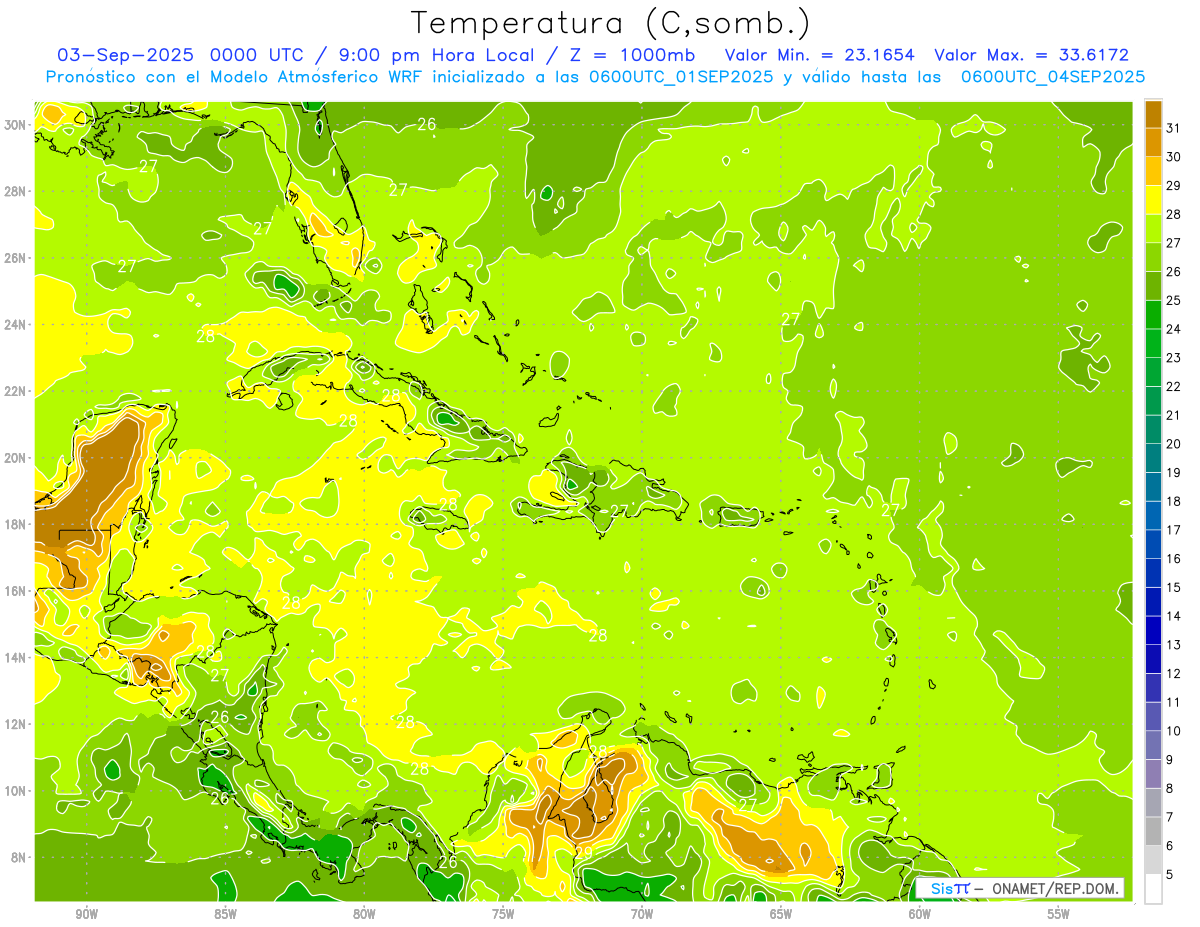Click the '0600UTC_04SEP2025' valid-until time

[1053, 77]
